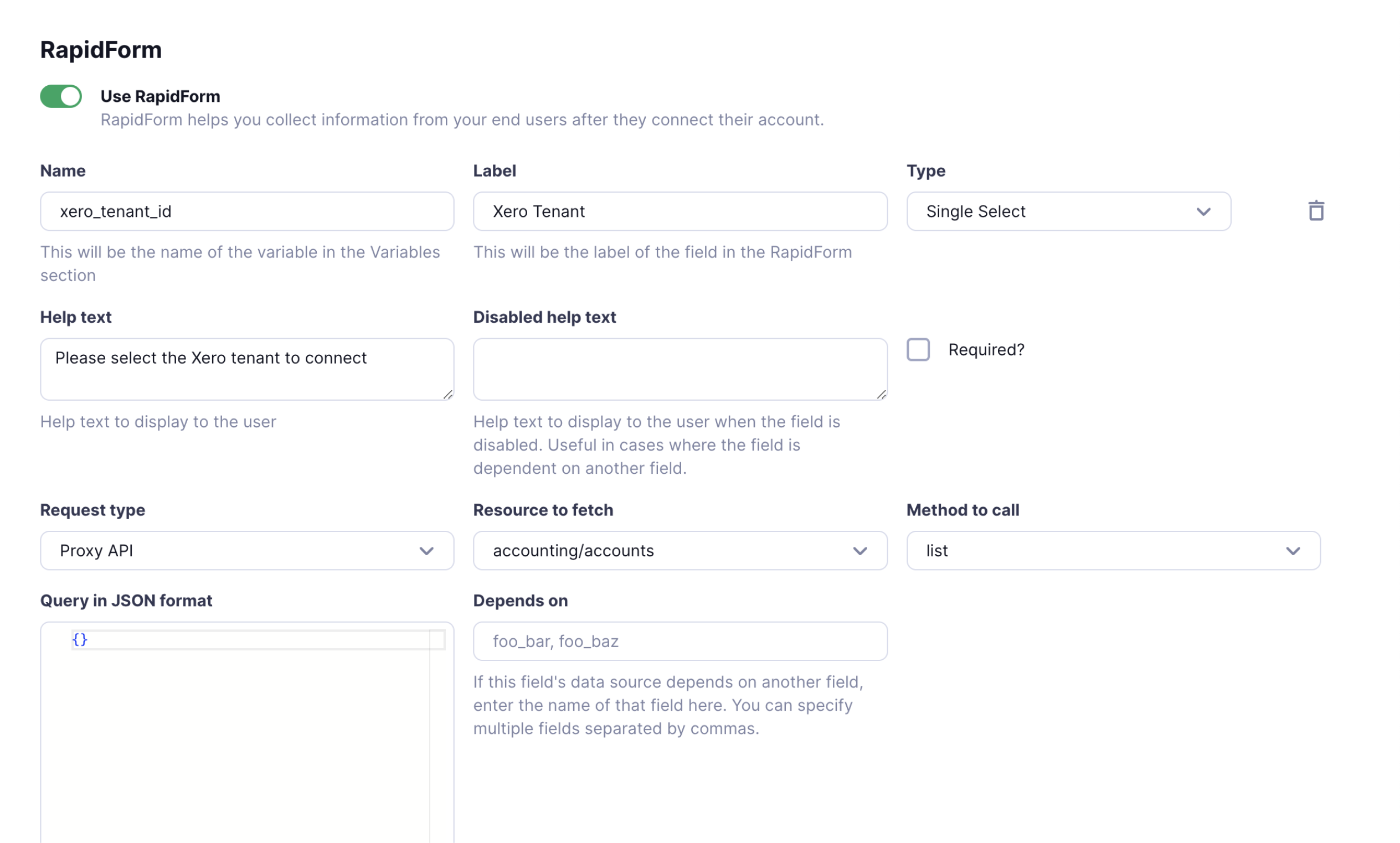Image resolution: width=1400 pixels, height=843 pixels.
Task: Click the trash icon to delete this field
Action: [1317, 211]
